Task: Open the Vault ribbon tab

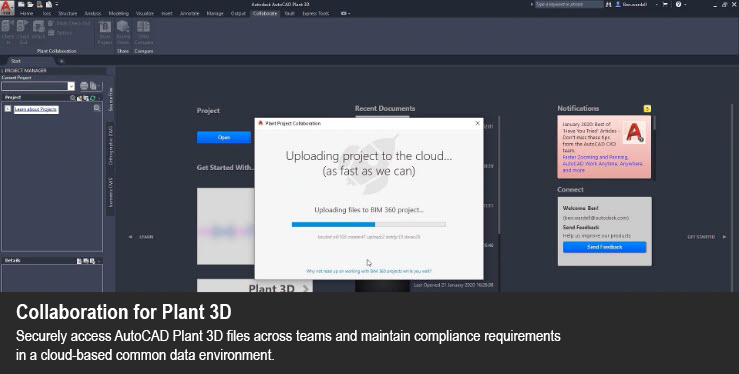Action: click(289, 14)
